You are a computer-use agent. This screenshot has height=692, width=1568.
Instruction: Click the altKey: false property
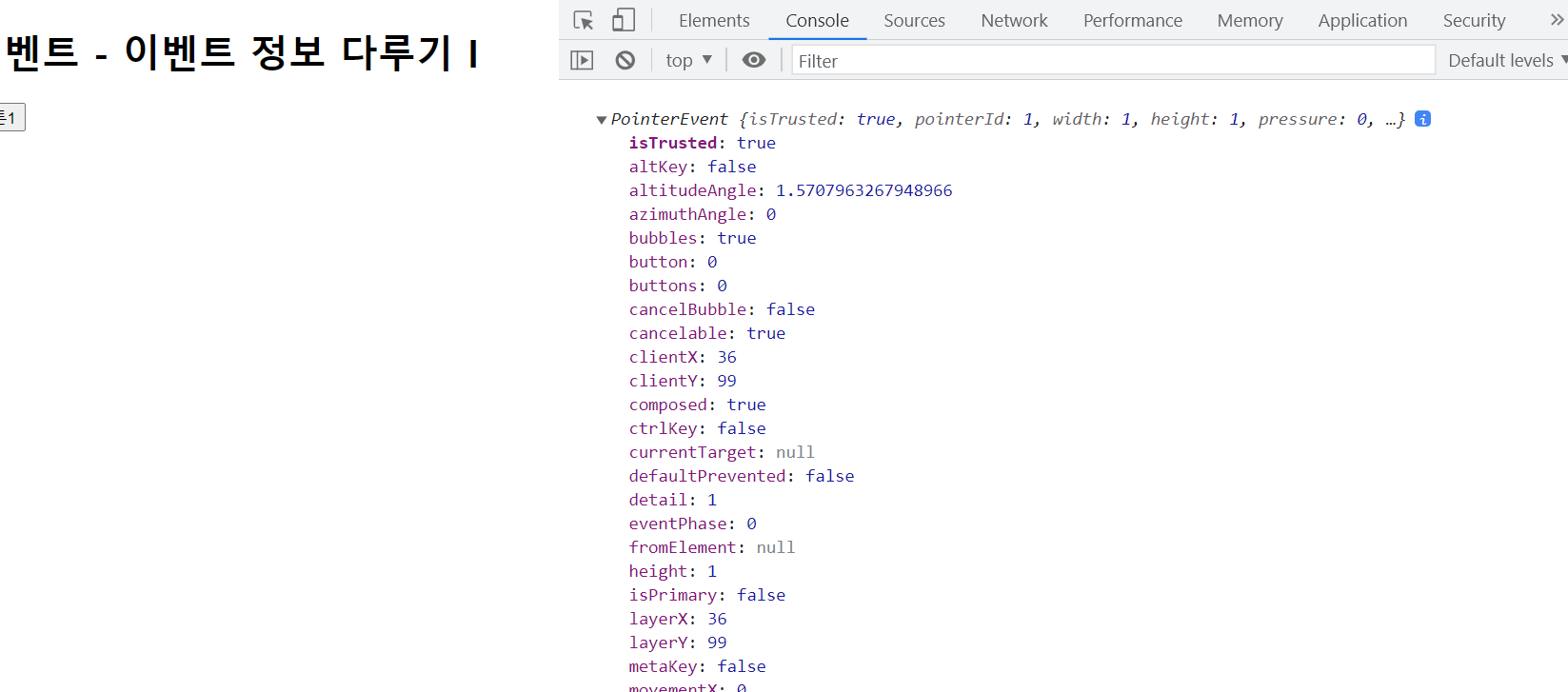click(x=692, y=167)
